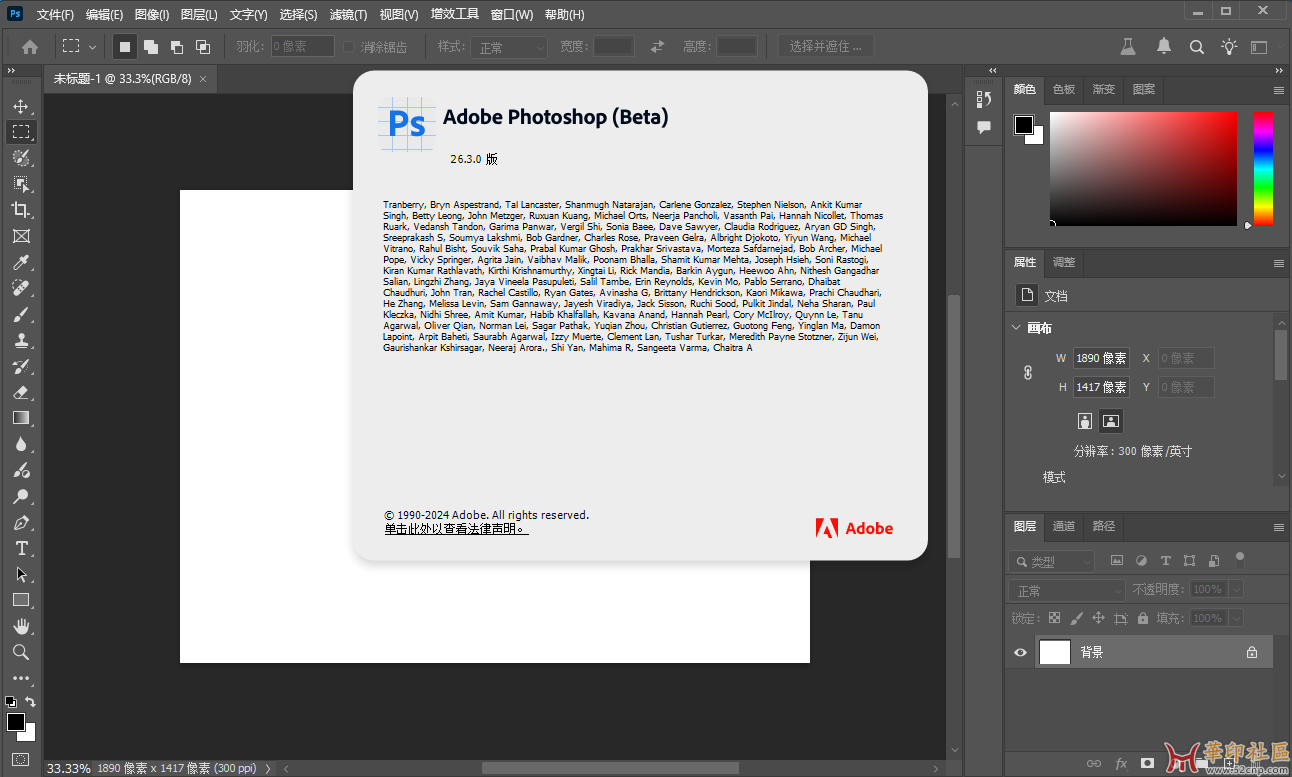Select the Move tool

tap(21, 106)
